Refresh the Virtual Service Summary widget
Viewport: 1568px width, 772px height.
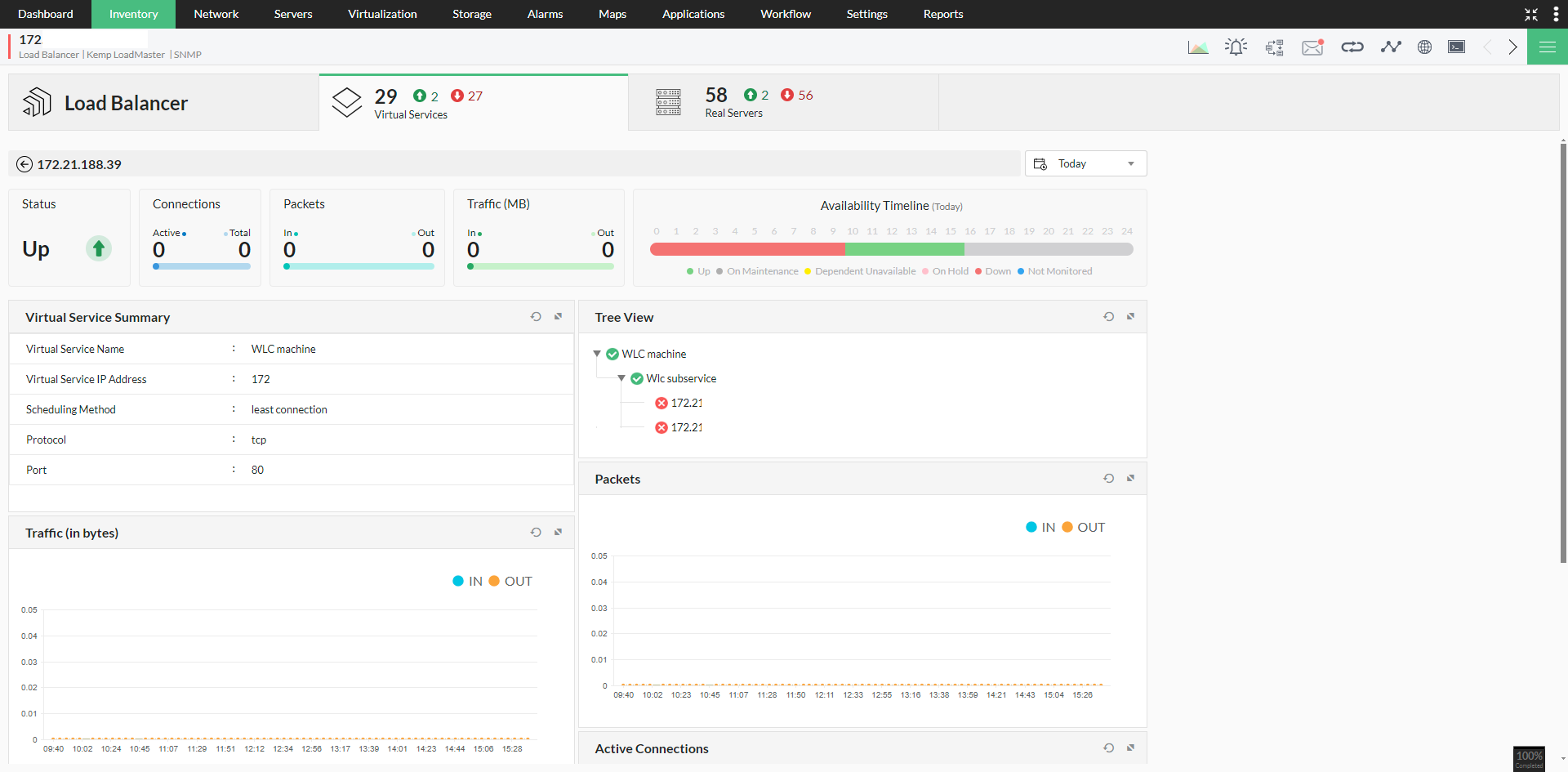click(x=536, y=316)
